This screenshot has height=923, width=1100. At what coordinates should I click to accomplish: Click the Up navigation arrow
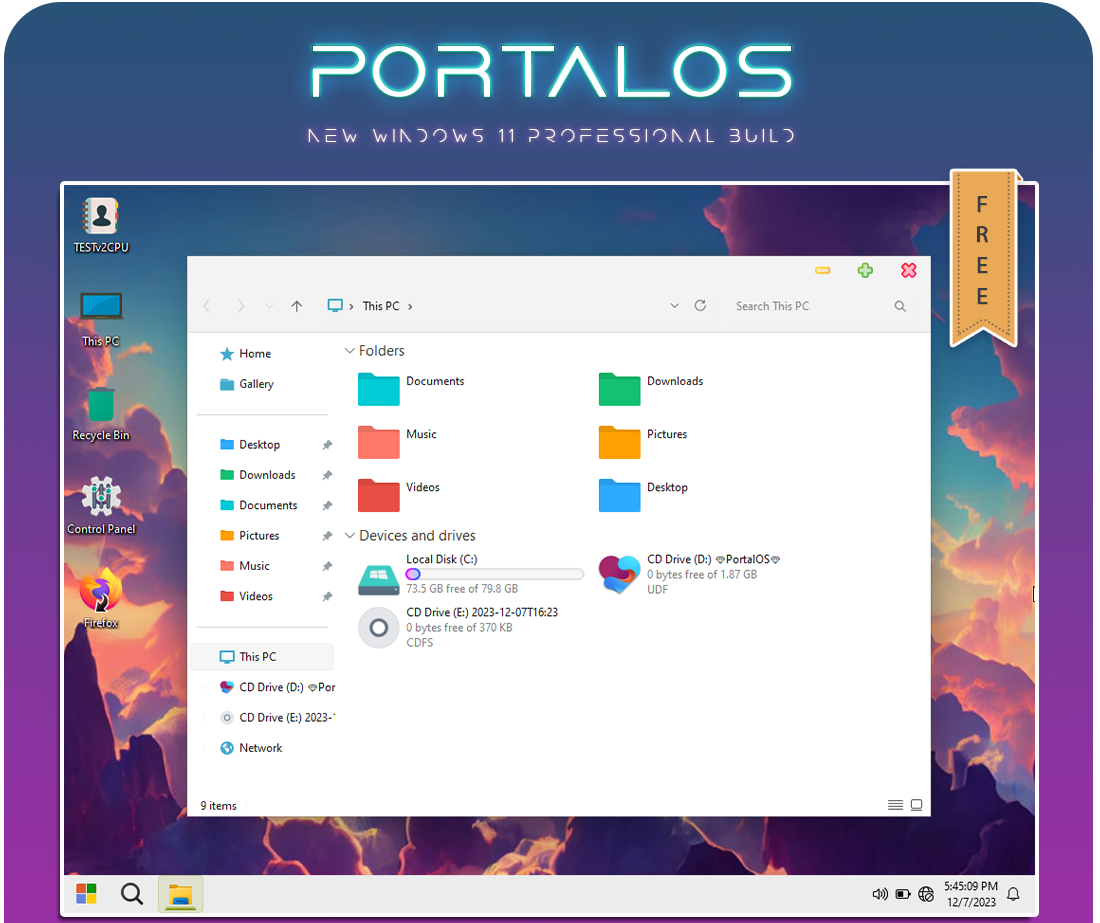tap(296, 306)
